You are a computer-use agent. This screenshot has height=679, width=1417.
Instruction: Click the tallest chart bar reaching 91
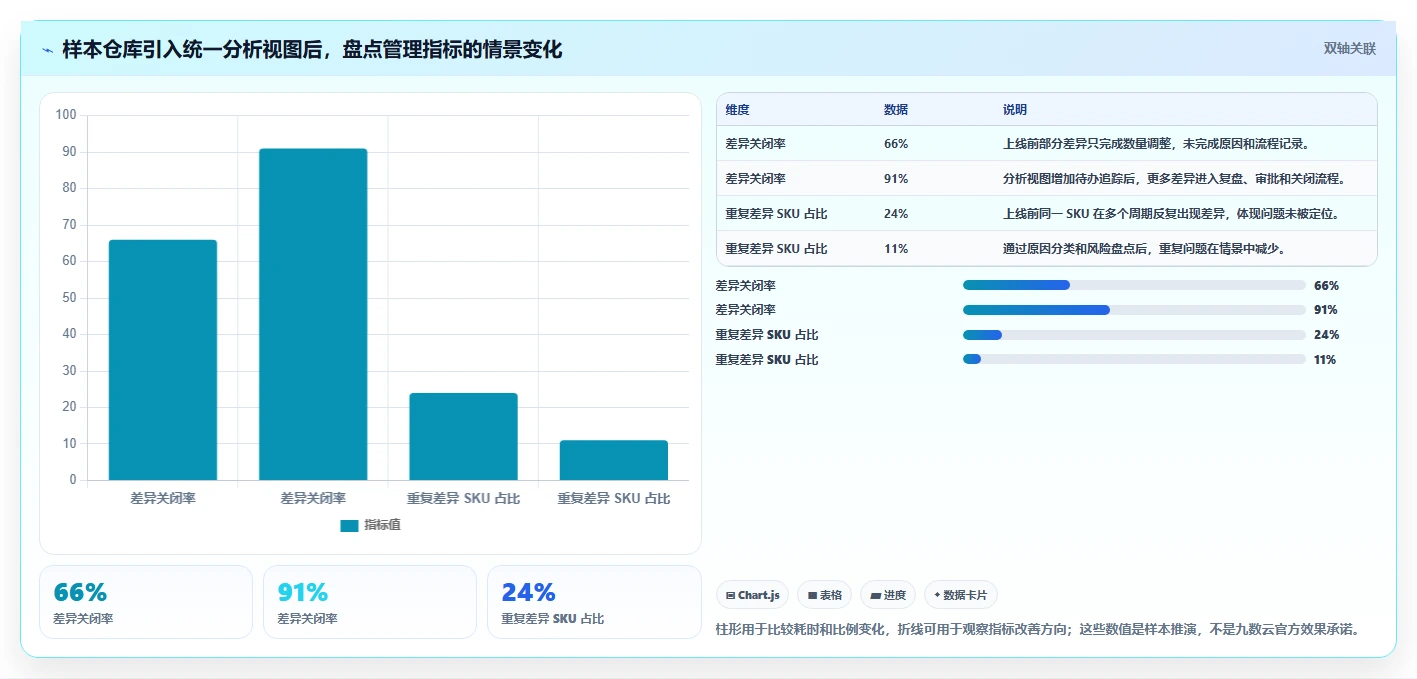click(x=313, y=314)
